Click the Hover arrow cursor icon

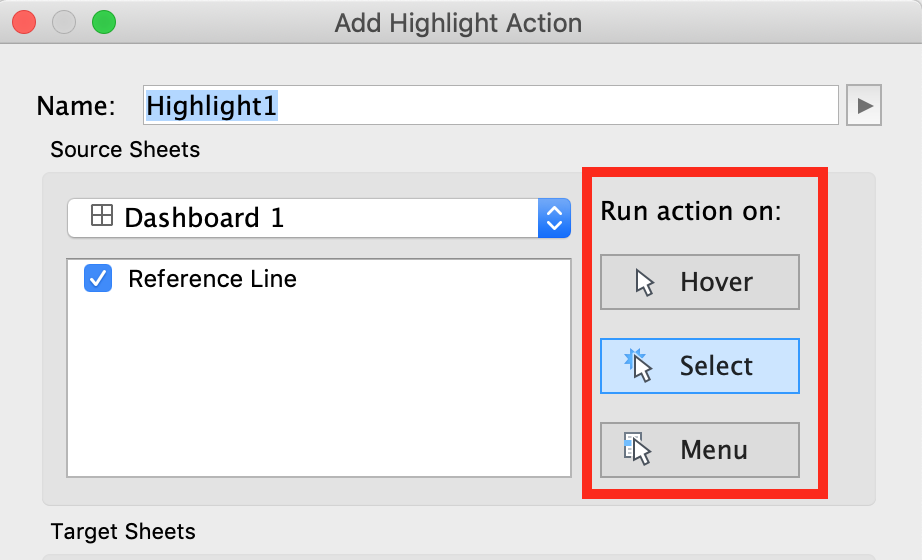click(x=645, y=283)
